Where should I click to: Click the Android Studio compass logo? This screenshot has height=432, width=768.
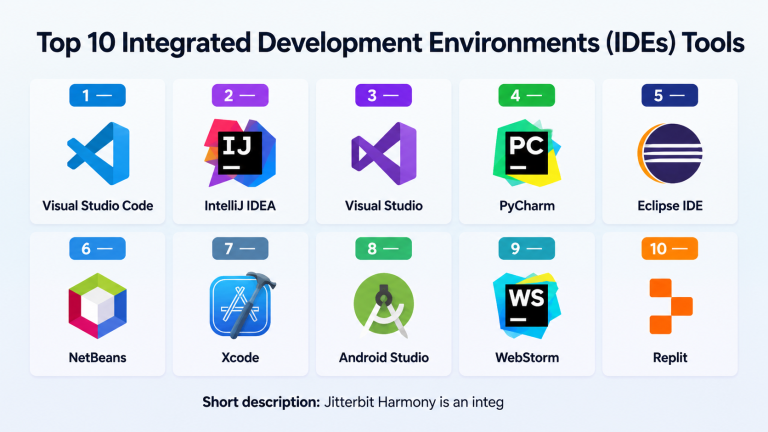click(384, 305)
